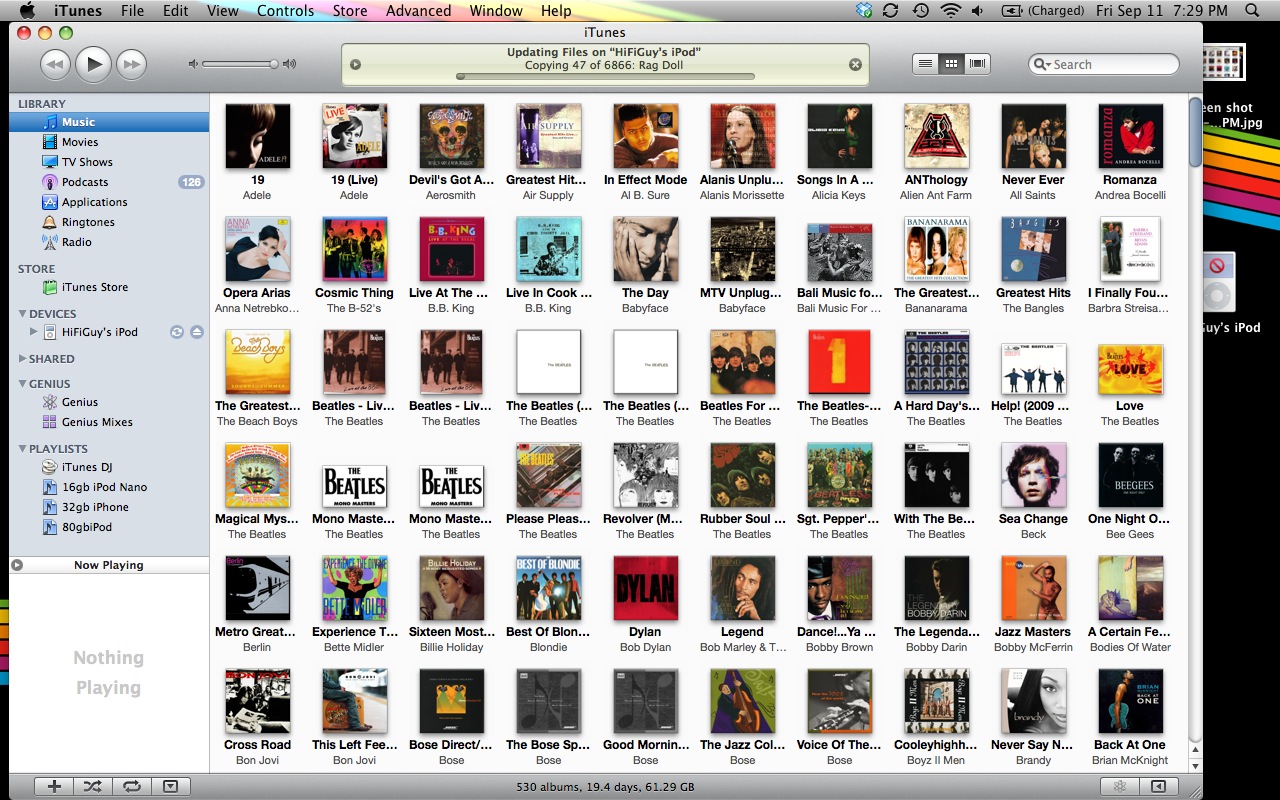Open the File menu
The width and height of the screenshot is (1280, 800).
[x=132, y=11]
